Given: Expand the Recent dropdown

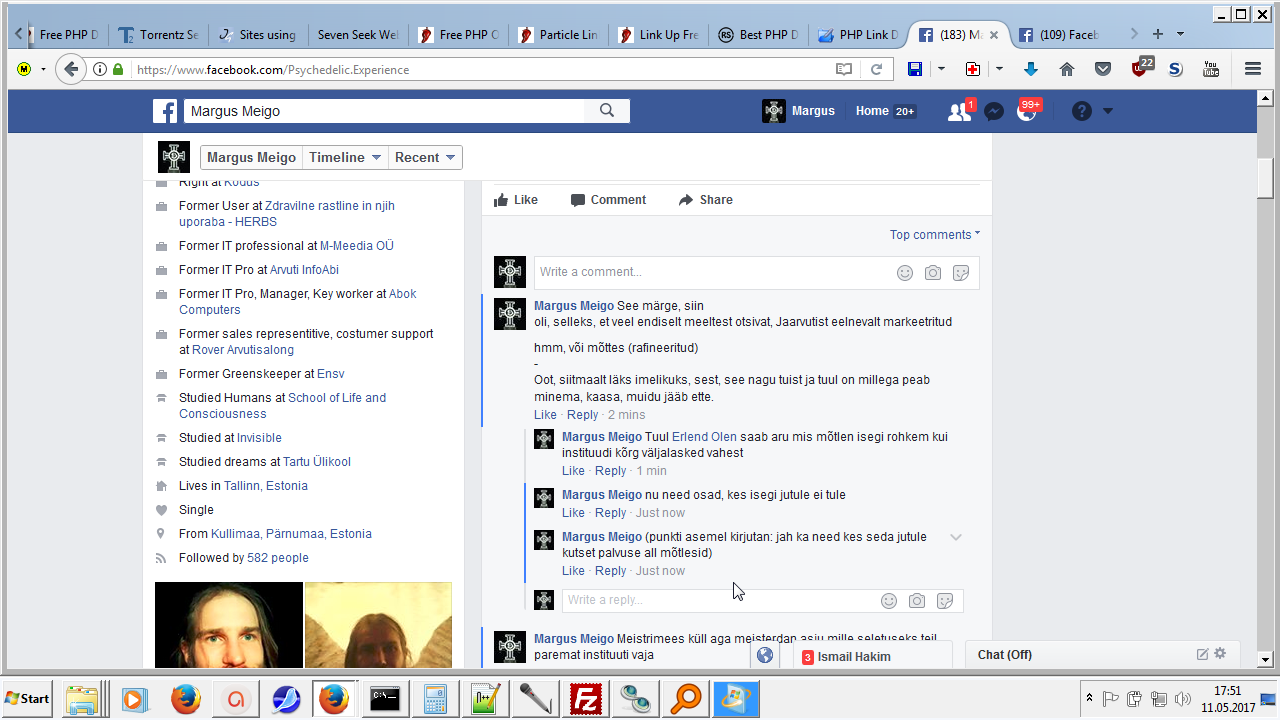Looking at the screenshot, I should (424, 157).
